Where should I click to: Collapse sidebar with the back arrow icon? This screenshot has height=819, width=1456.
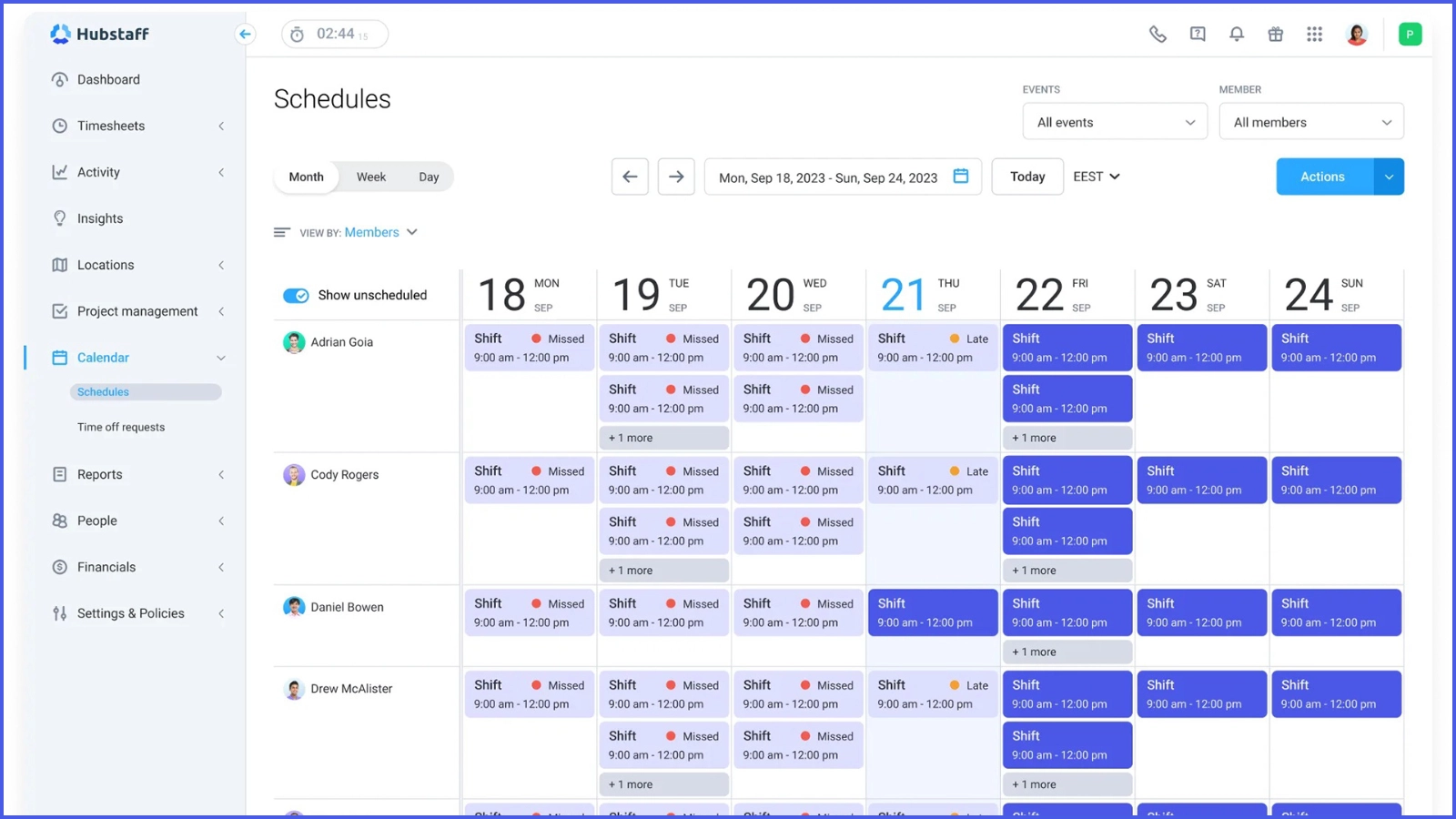pyautogui.click(x=245, y=34)
